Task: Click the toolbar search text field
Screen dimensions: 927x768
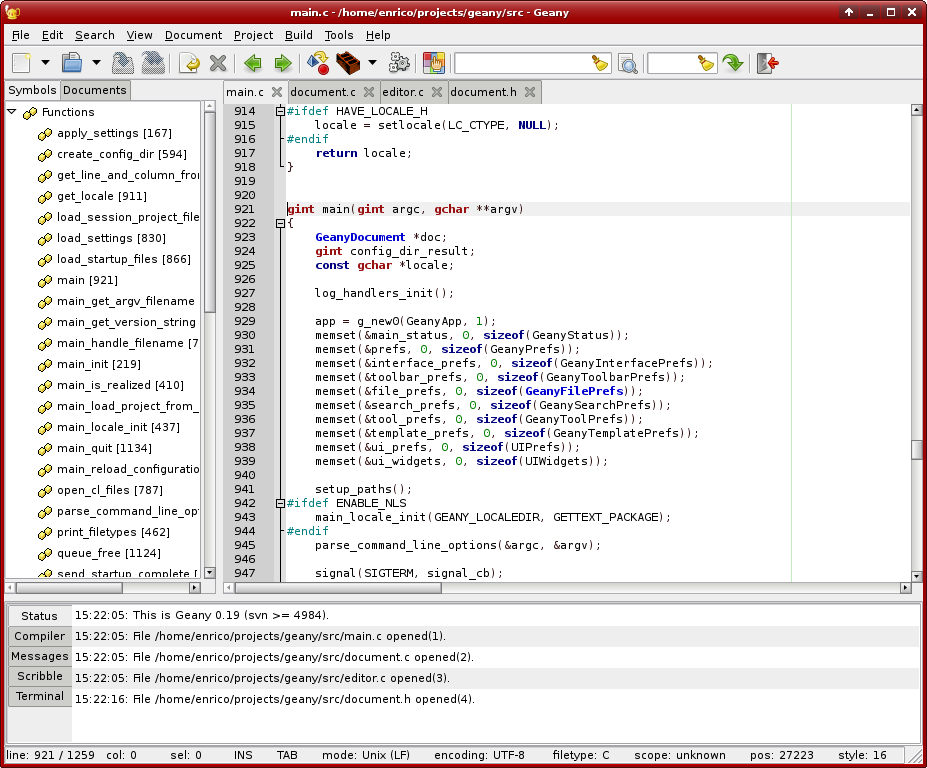Action: pos(521,63)
